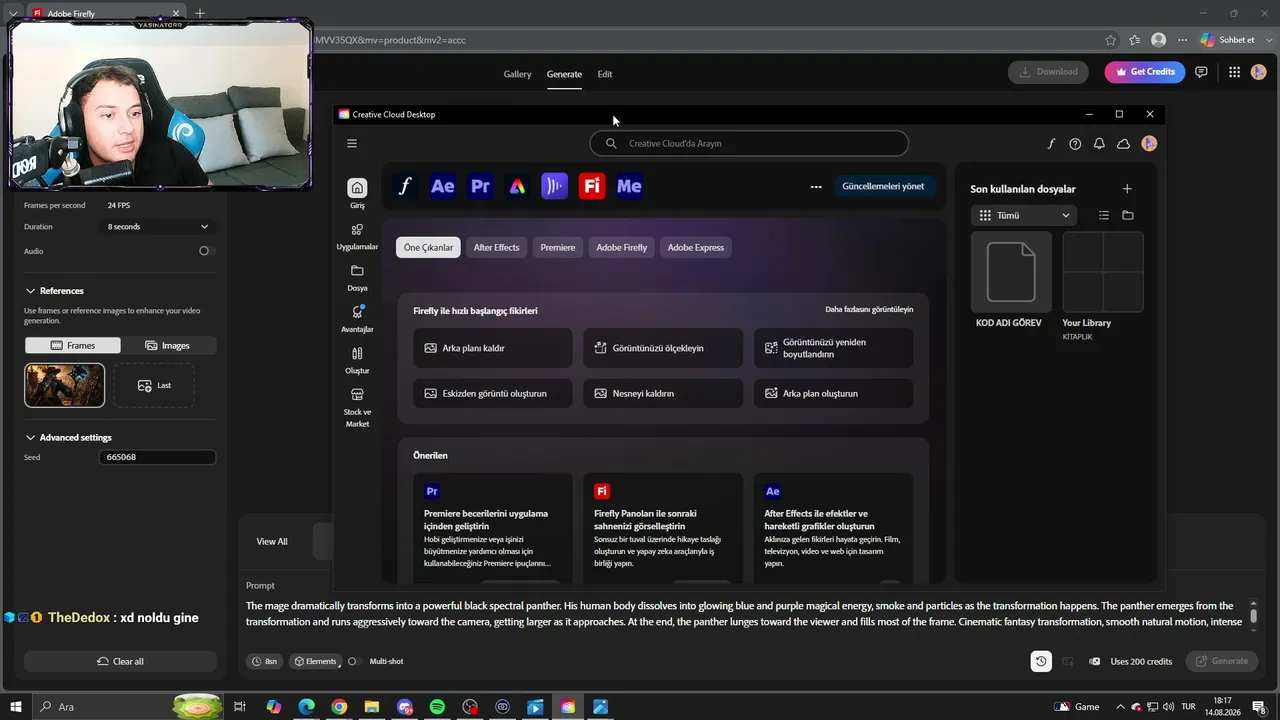Select the Adobe Firefly filter tab
Screen dimensions: 1280x720
pos(622,247)
